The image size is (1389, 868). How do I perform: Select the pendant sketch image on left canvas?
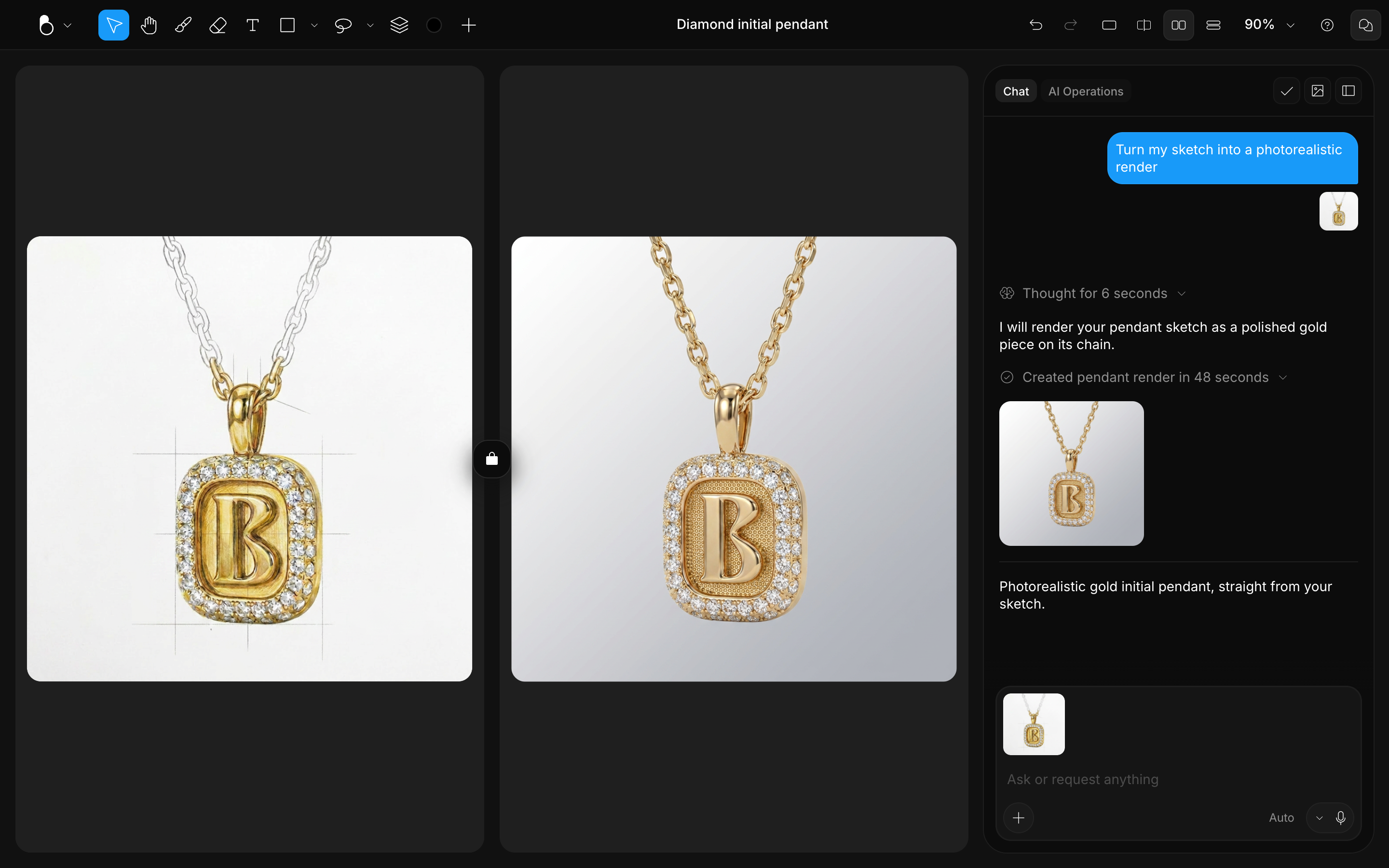point(249,459)
